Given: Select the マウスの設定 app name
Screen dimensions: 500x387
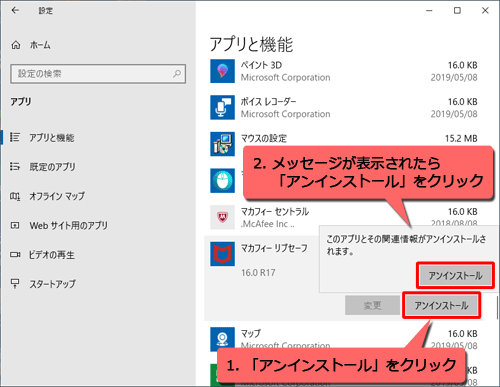Looking at the screenshot, I should [264, 138].
